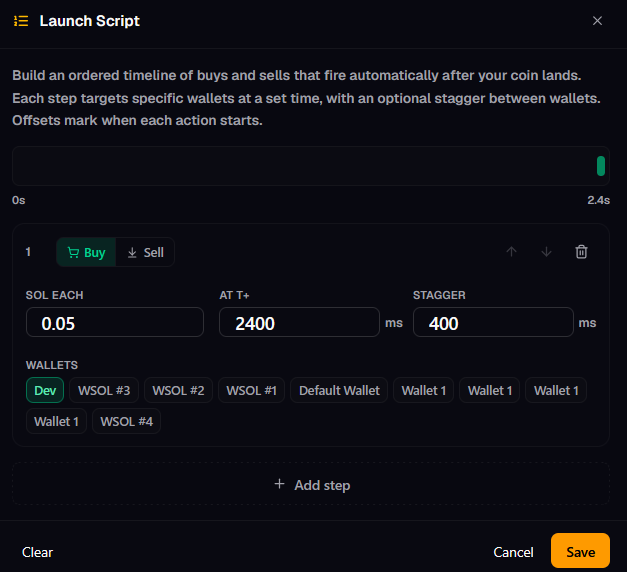Deselect the Dev wallet chip
Screen dimensions: 627x572
[x=45, y=390]
